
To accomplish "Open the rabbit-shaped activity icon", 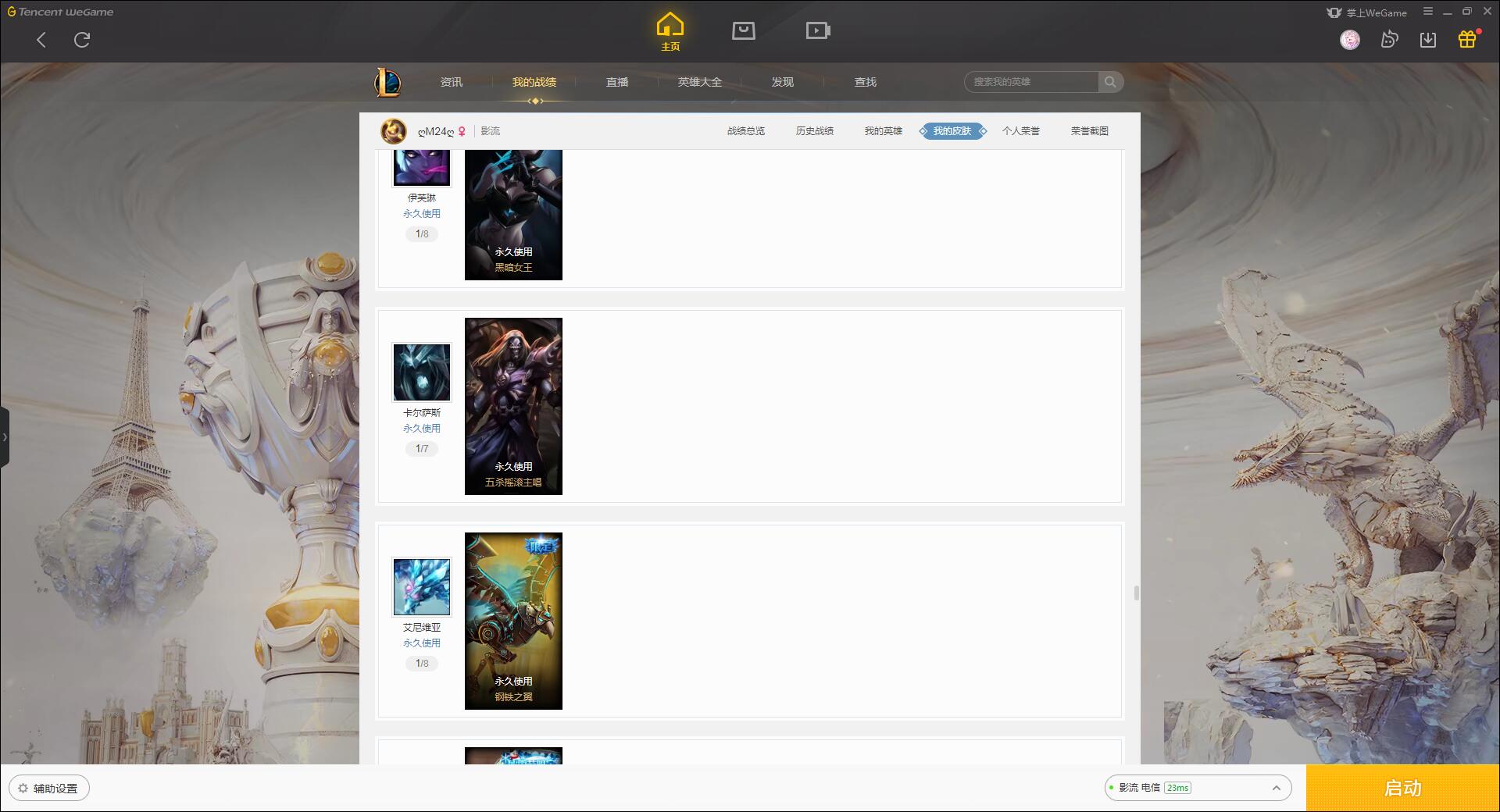I will click(1389, 40).
